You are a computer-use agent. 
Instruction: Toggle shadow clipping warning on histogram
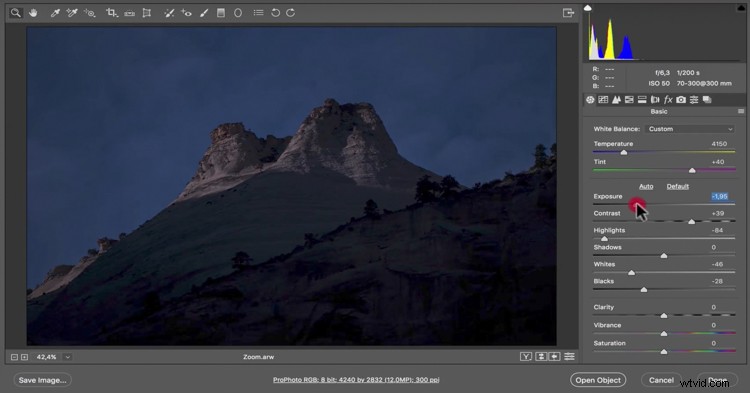(x=588, y=8)
